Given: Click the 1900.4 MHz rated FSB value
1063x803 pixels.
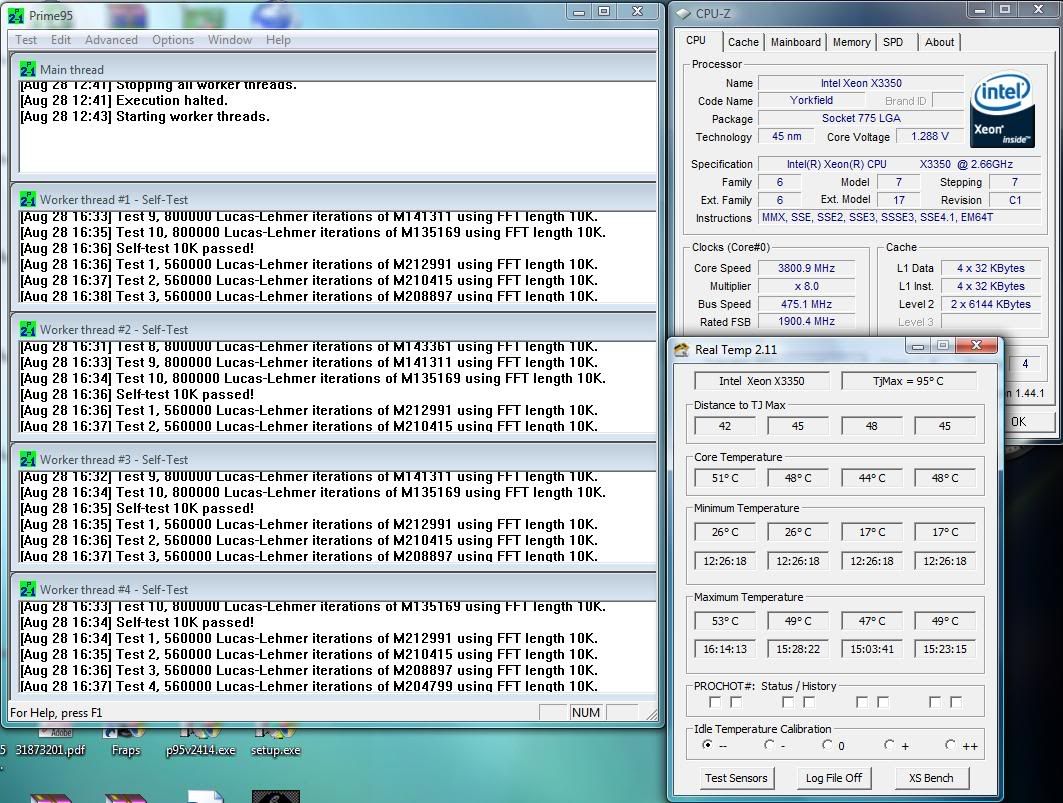Looking at the screenshot, I should click(x=806, y=321).
